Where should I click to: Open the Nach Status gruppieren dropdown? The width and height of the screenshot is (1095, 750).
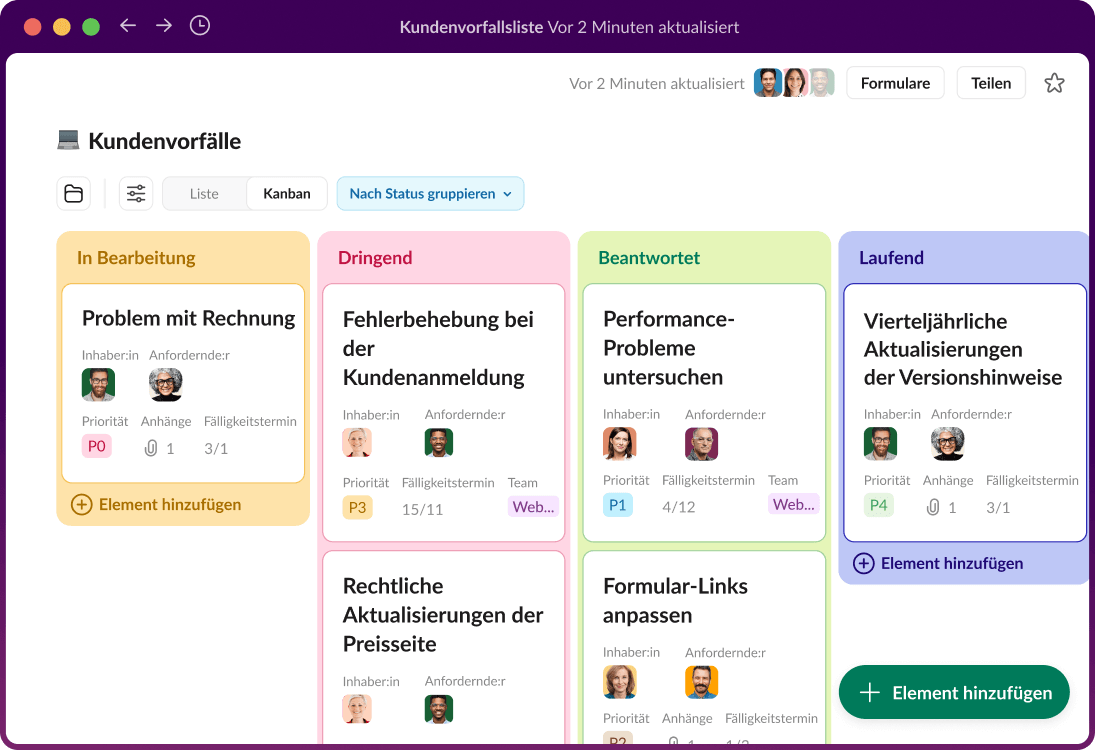point(430,193)
